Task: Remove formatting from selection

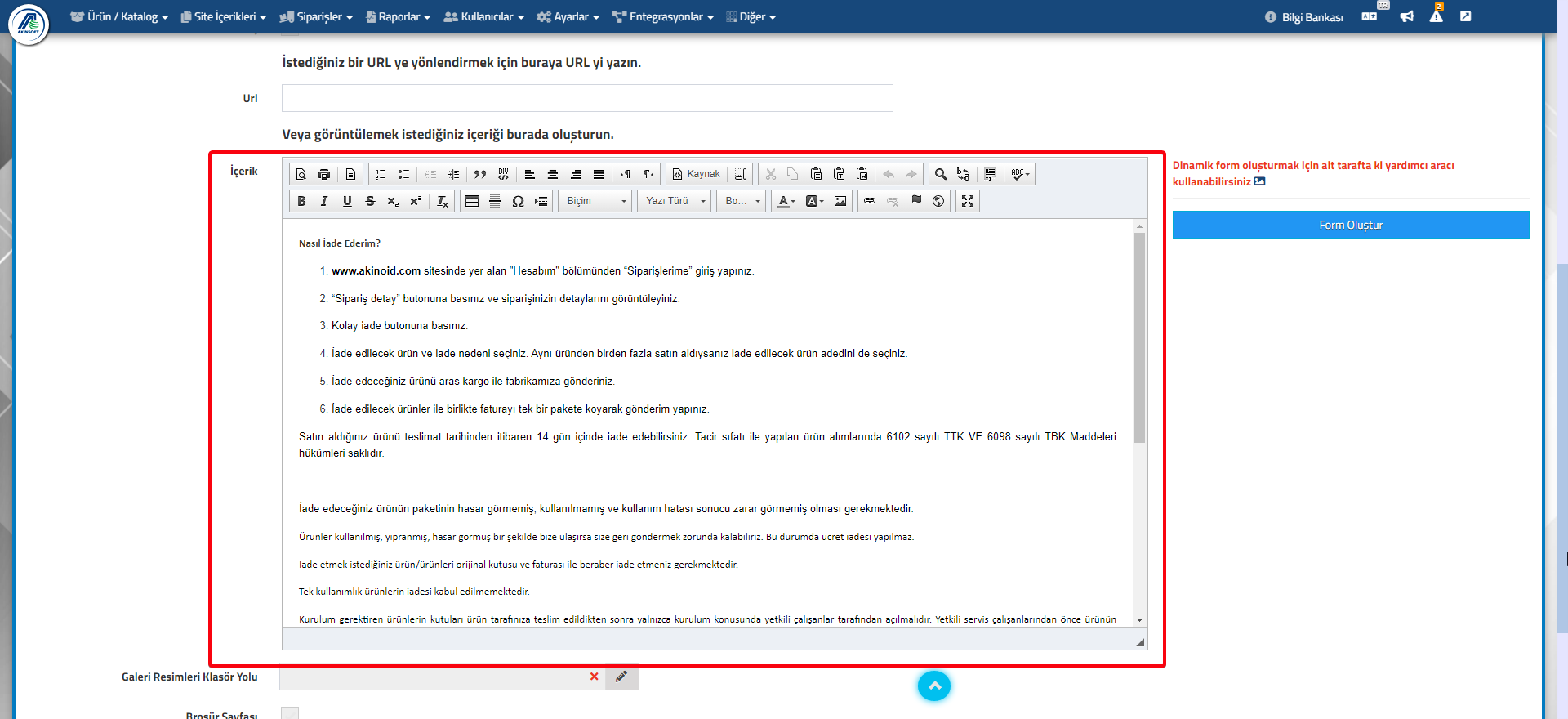Action: [x=442, y=201]
